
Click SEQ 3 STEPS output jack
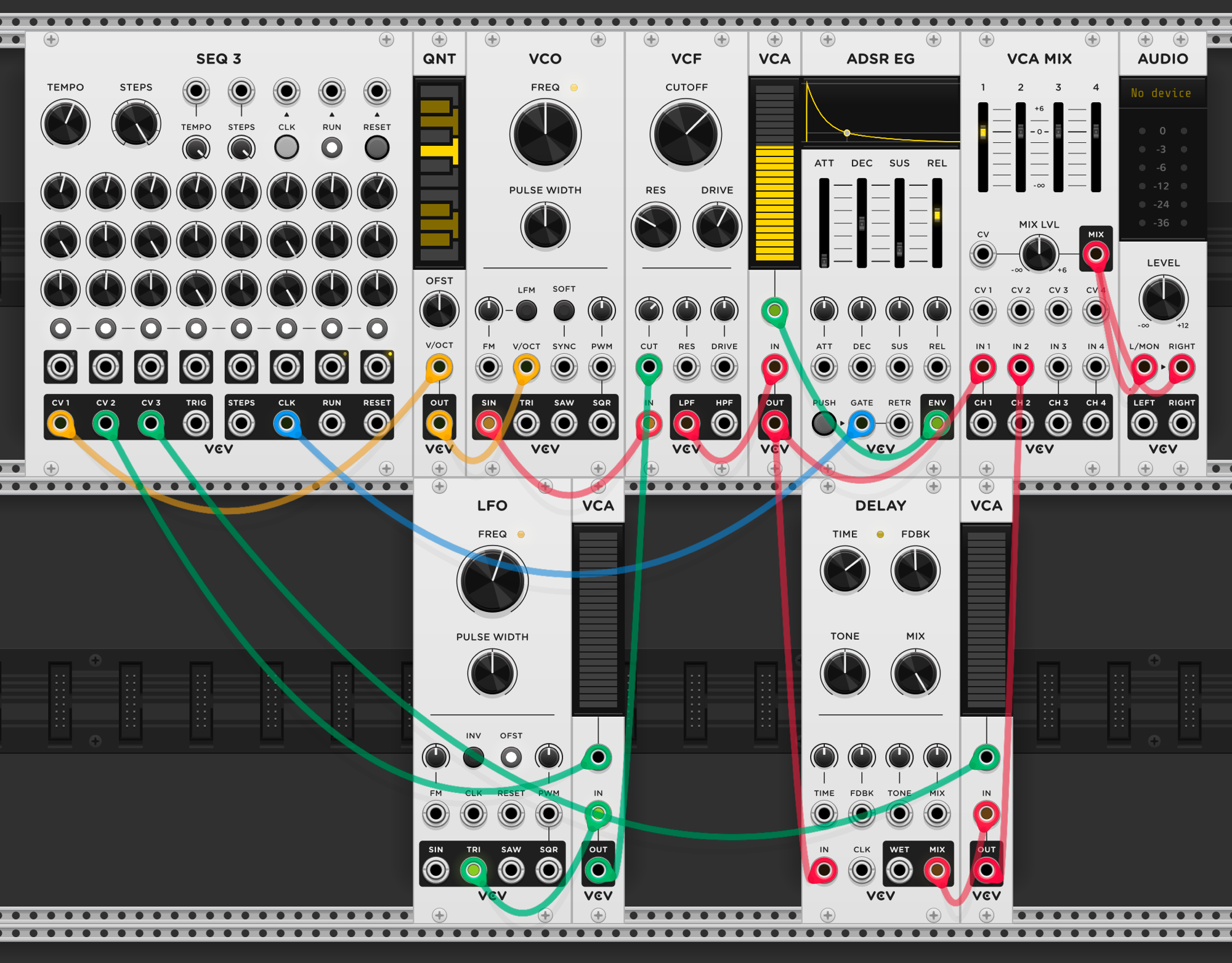(x=241, y=424)
